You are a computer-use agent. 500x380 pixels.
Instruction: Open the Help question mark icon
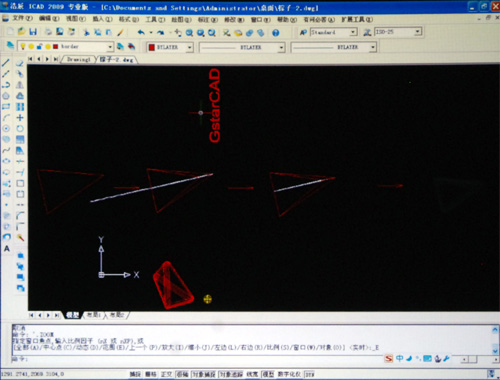[x=275, y=33]
